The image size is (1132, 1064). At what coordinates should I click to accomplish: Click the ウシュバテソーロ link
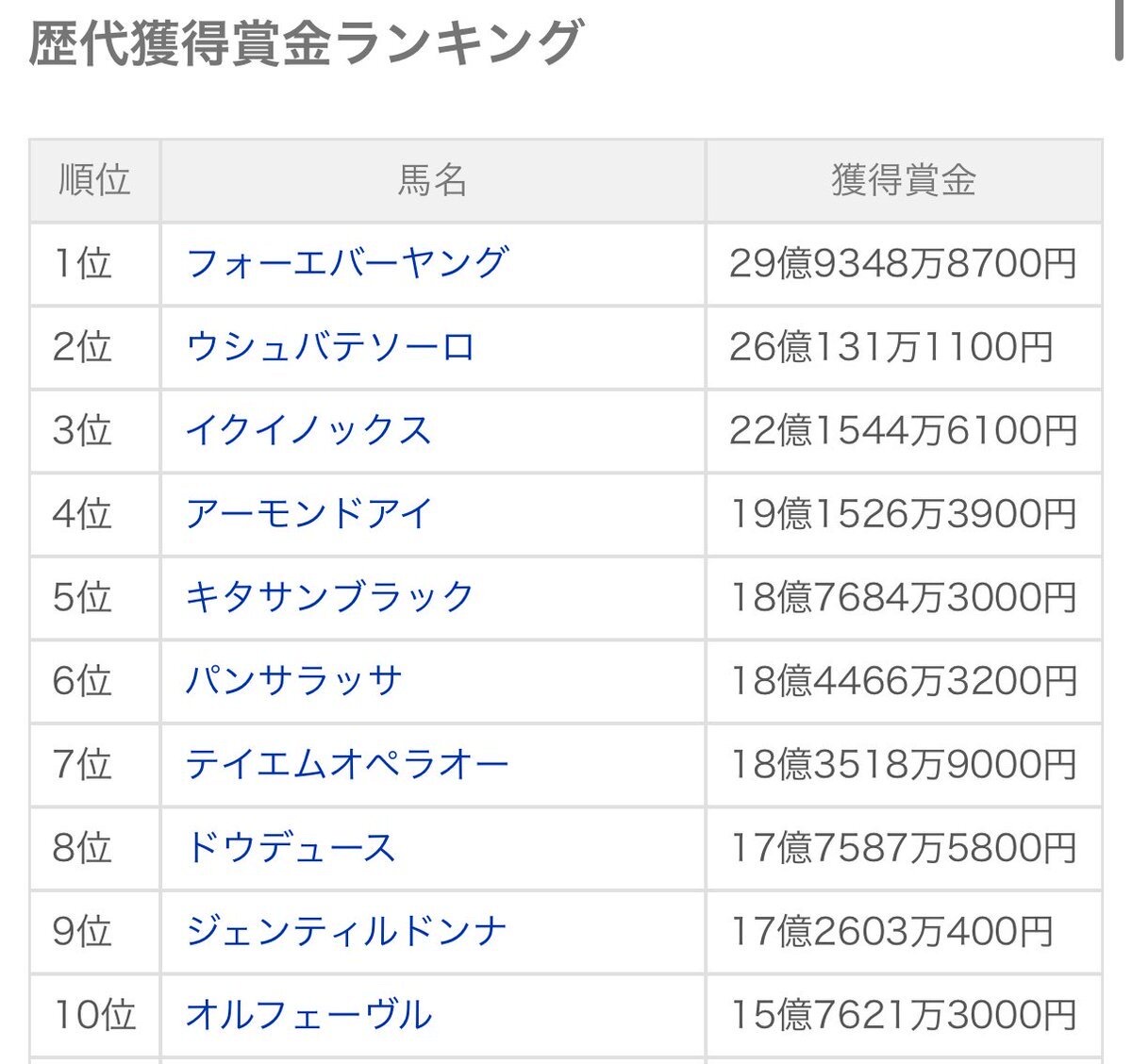(330, 347)
